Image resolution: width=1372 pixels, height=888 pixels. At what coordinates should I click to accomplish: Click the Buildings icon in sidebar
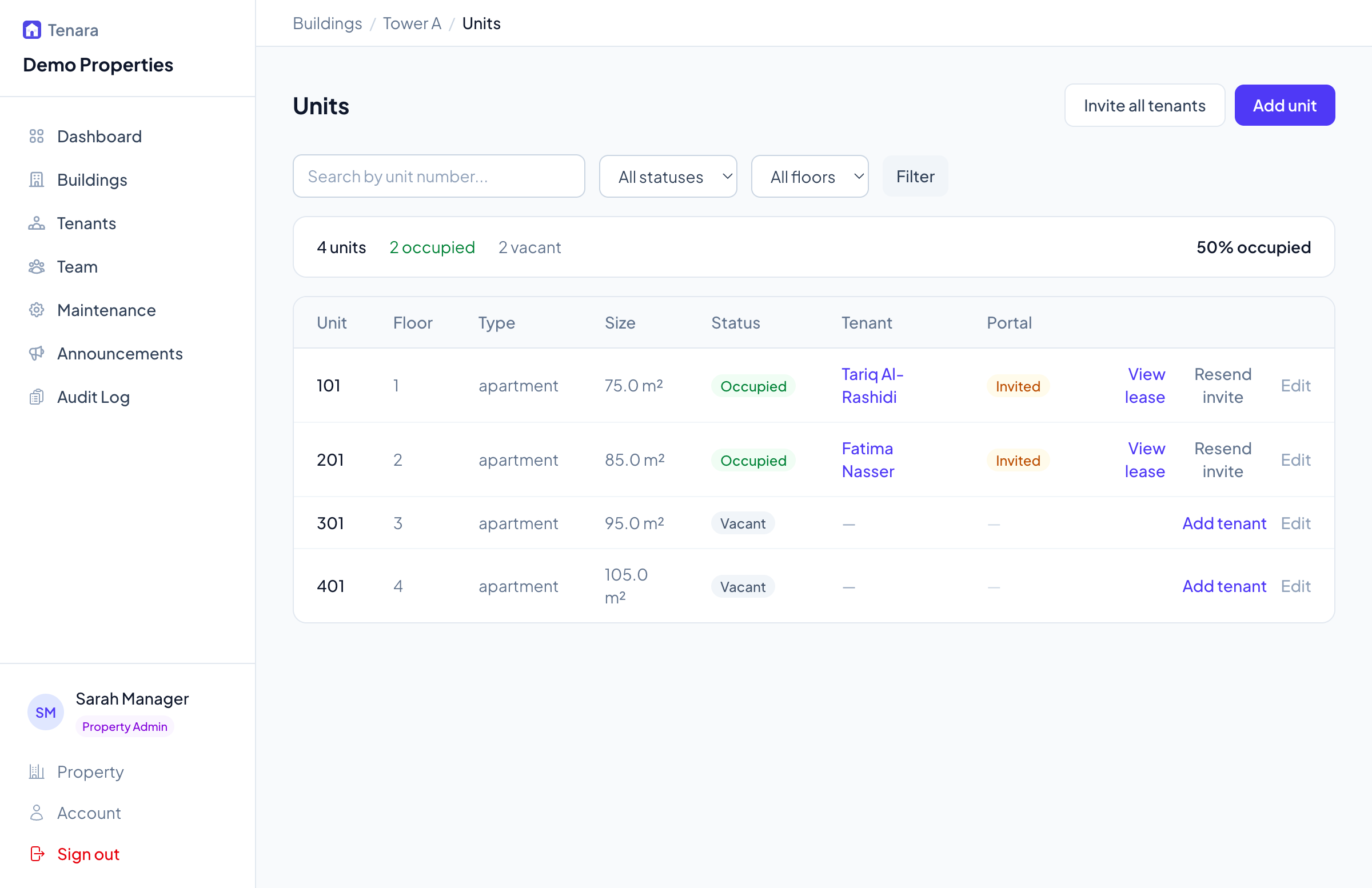point(37,180)
